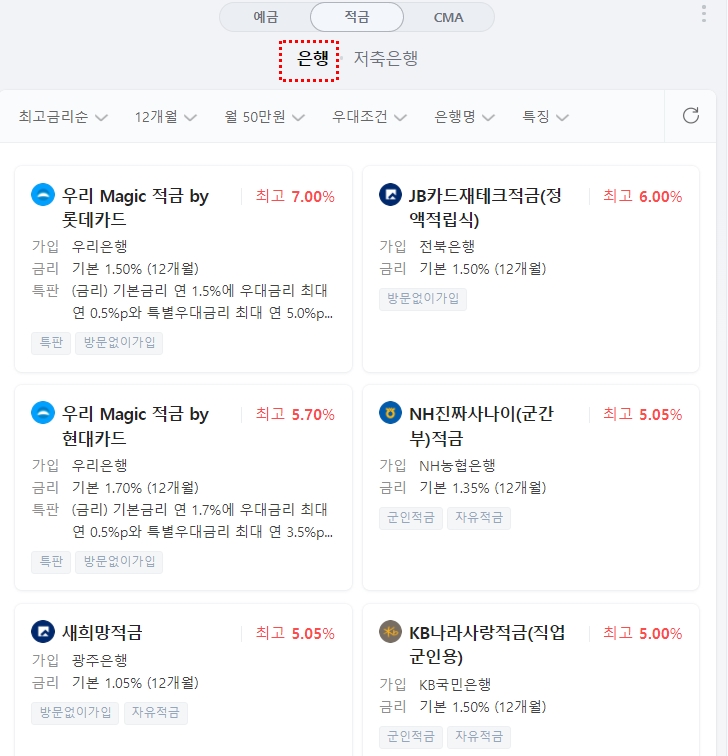Switch to the 예금 tab
This screenshot has height=756, width=728.
click(266, 17)
